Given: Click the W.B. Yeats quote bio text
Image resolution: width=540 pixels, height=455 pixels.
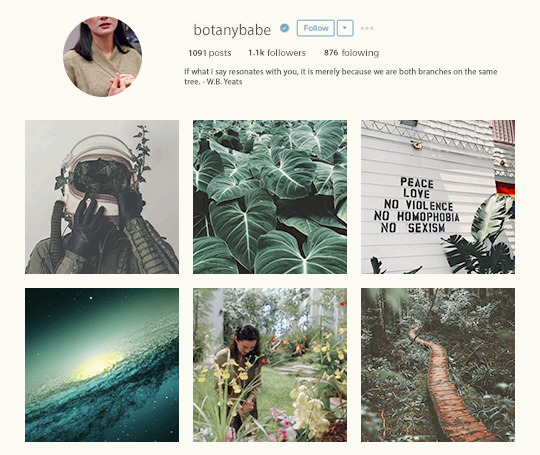Looking at the screenshot, I should (341, 76).
